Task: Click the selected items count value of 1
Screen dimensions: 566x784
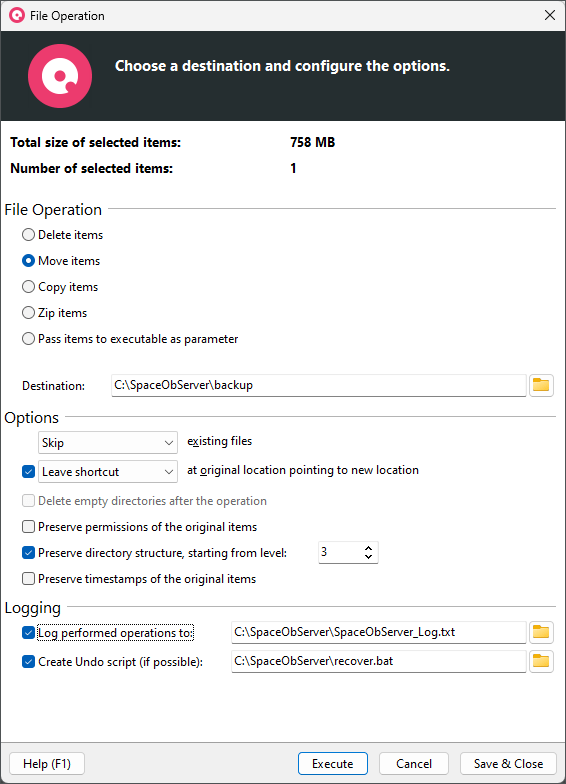Action: (294, 168)
